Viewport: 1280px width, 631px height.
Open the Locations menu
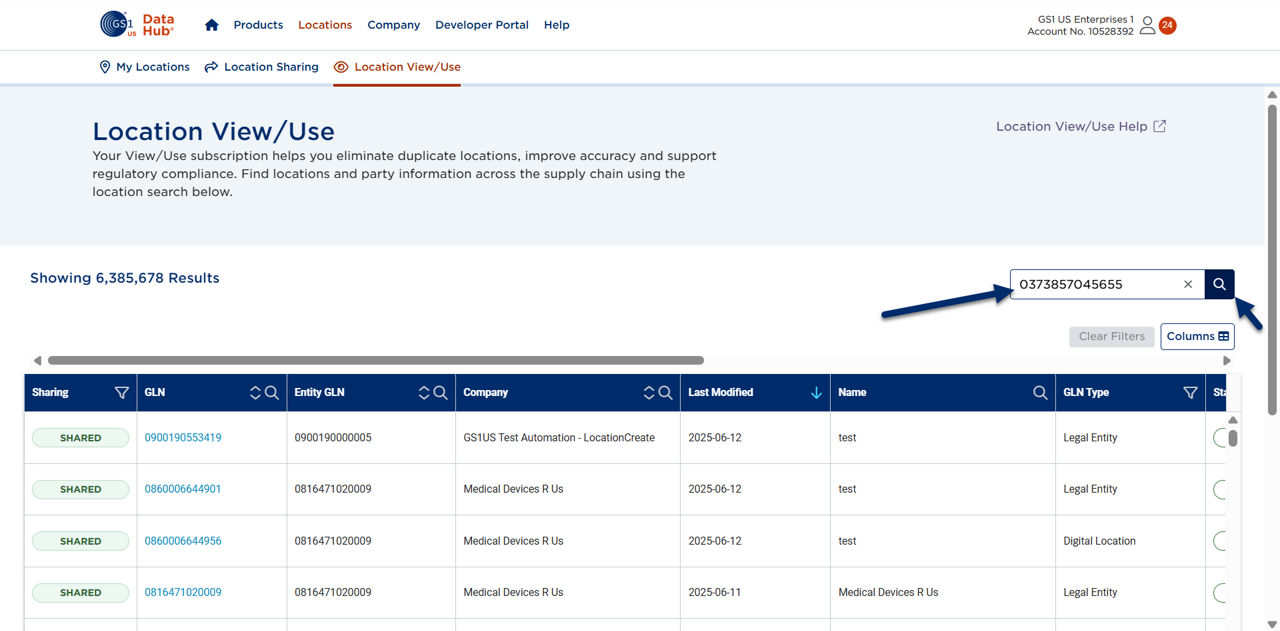click(325, 25)
